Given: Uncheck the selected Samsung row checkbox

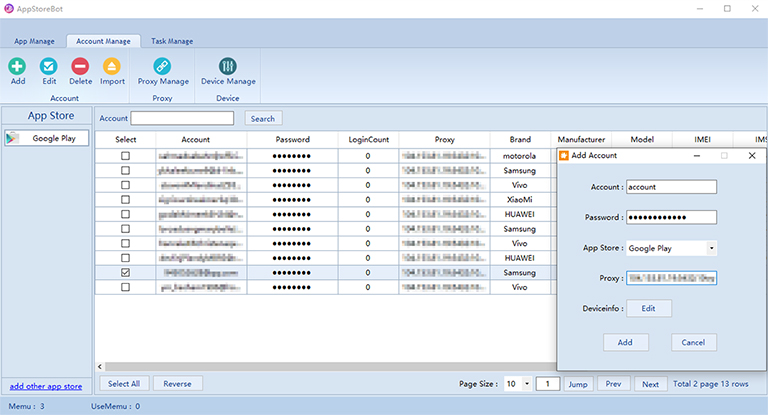Looking at the screenshot, I should 125,272.
